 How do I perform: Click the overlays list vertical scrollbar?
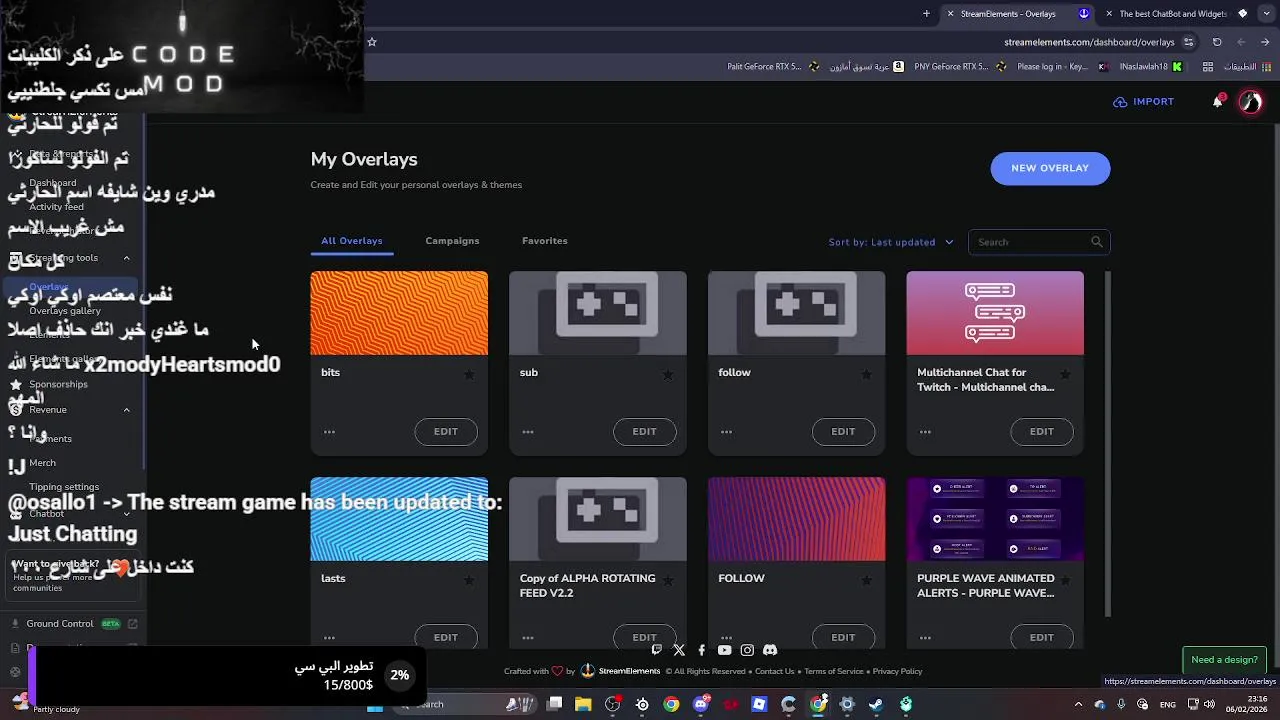click(1107, 444)
